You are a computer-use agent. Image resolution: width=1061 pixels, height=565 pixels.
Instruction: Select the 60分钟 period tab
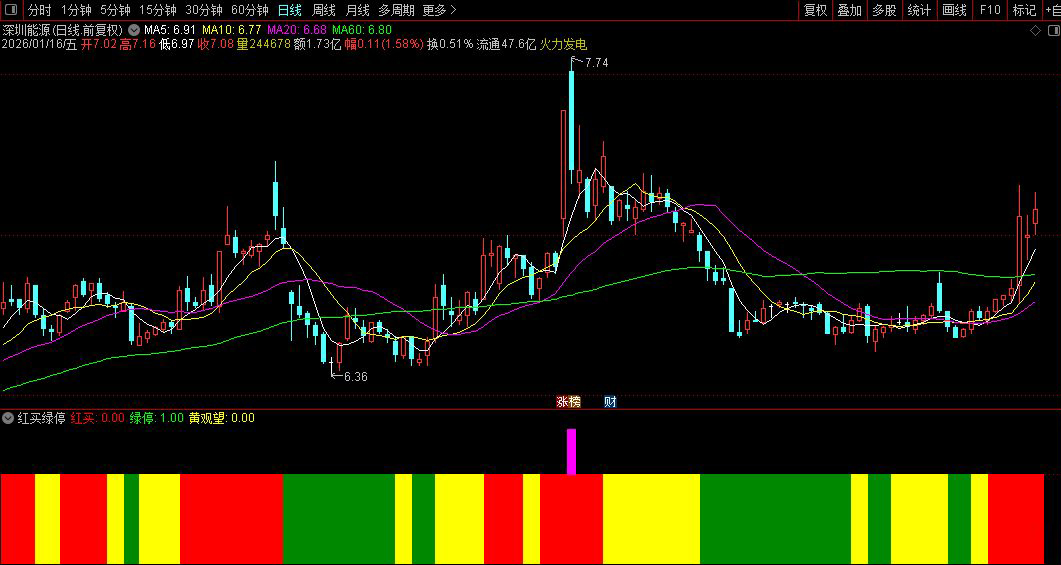(250, 9)
